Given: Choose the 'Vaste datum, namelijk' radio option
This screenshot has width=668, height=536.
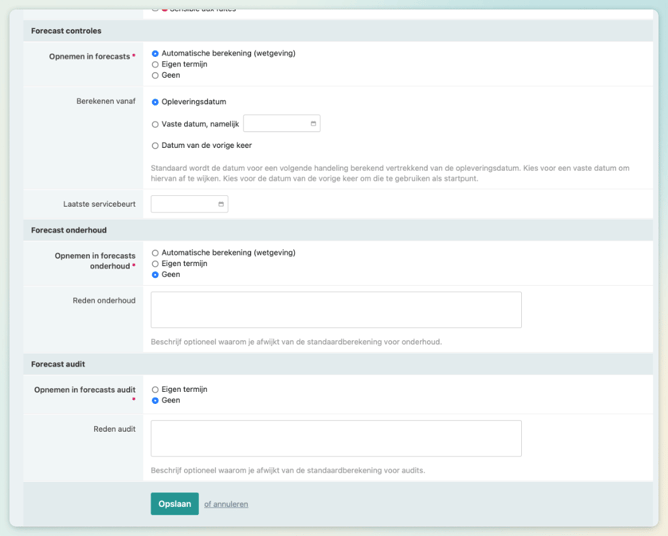Looking at the screenshot, I should [x=155, y=124].
